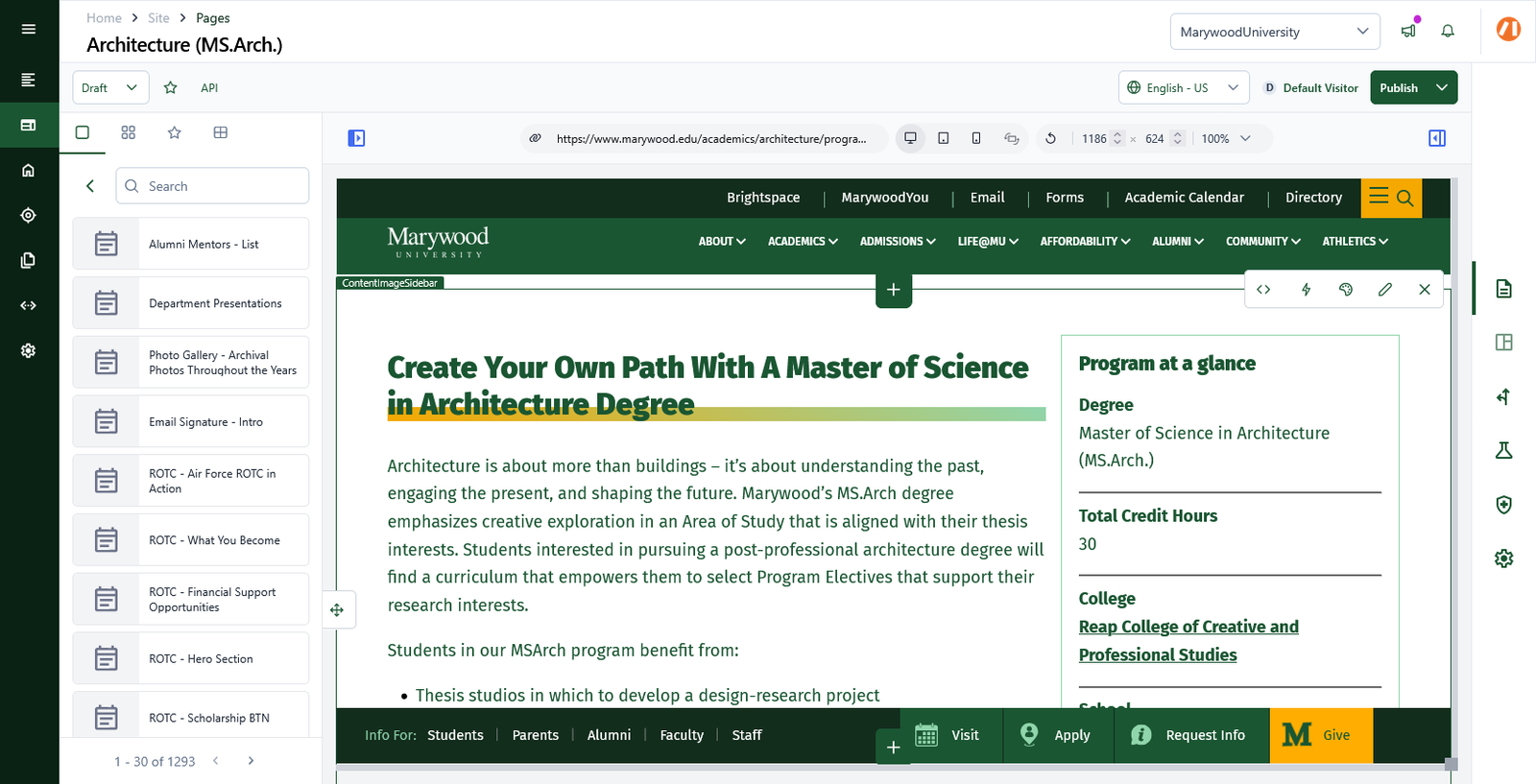Switch to the favorites star tab in the components panel
The width and height of the screenshot is (1536, 784).
tap(175, 132)
